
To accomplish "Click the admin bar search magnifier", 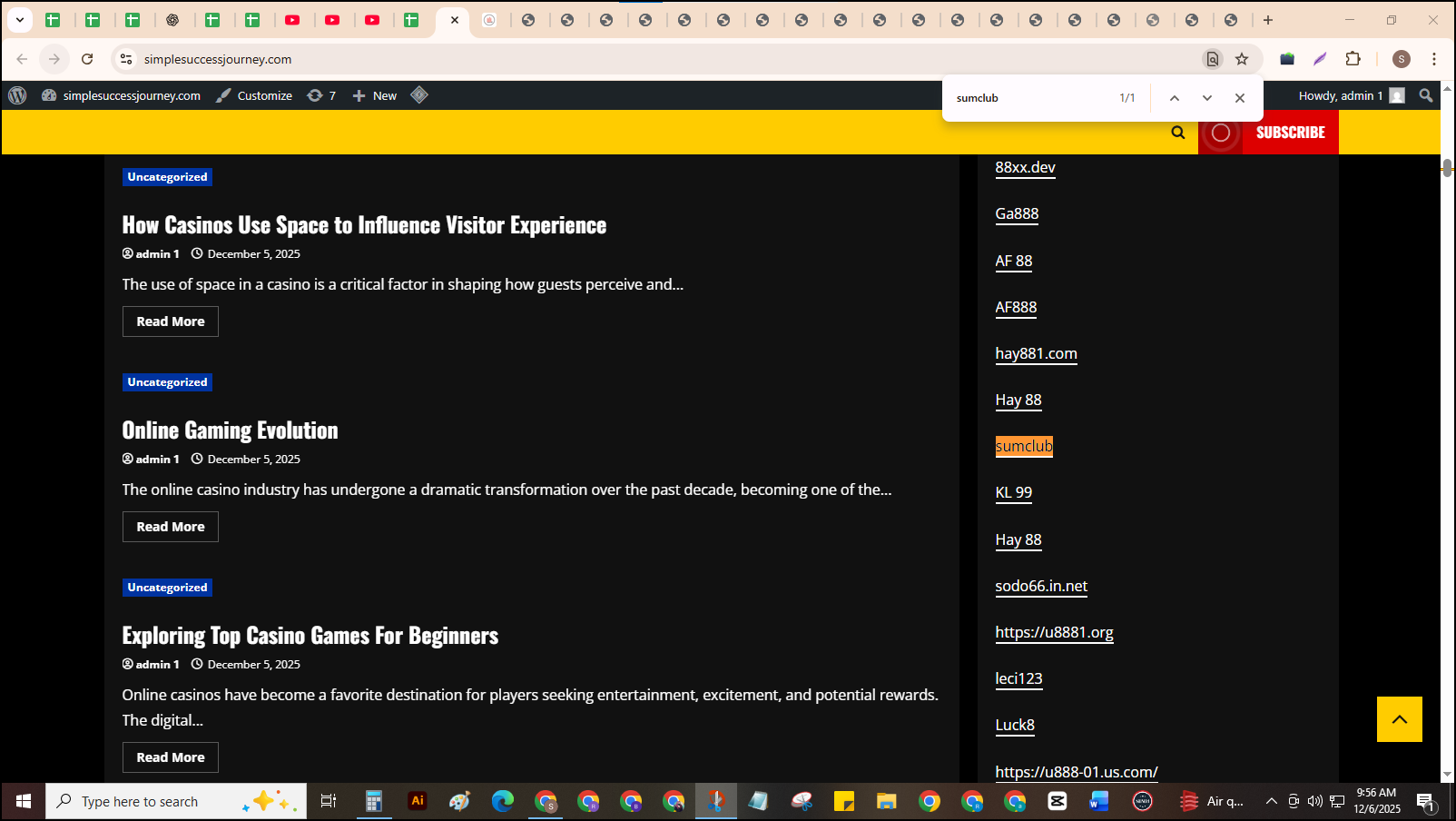I will pos(1426,95).
